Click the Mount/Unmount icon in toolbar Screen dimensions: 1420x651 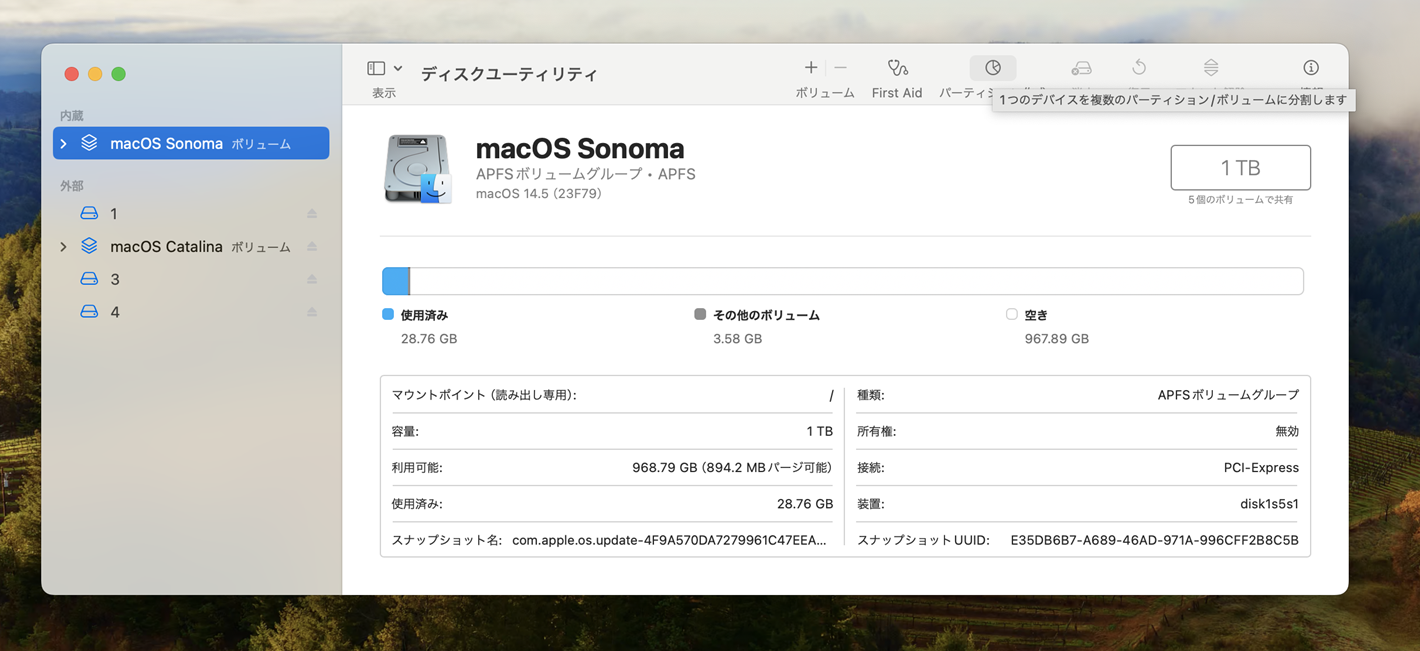1211,68
